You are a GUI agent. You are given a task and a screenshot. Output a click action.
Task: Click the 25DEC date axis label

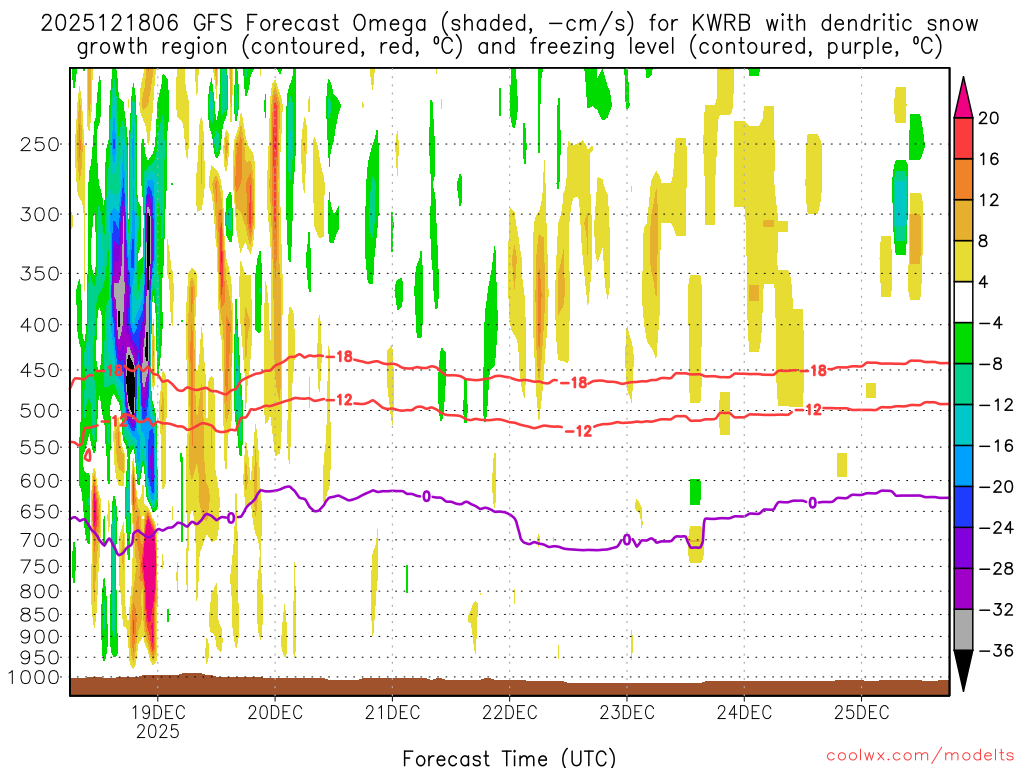861,712
